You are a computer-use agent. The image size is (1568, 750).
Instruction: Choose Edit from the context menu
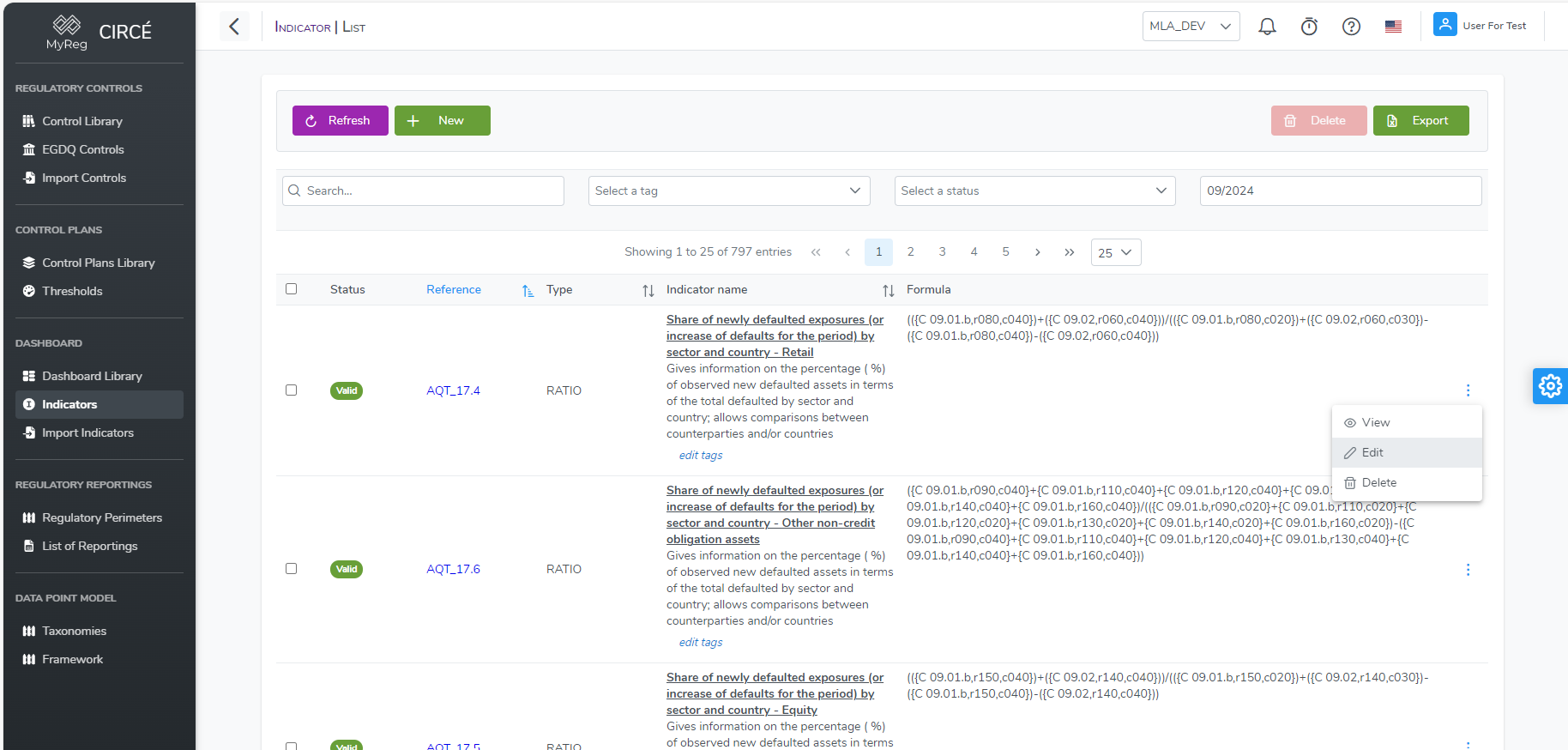click(x=1372, y=453)
